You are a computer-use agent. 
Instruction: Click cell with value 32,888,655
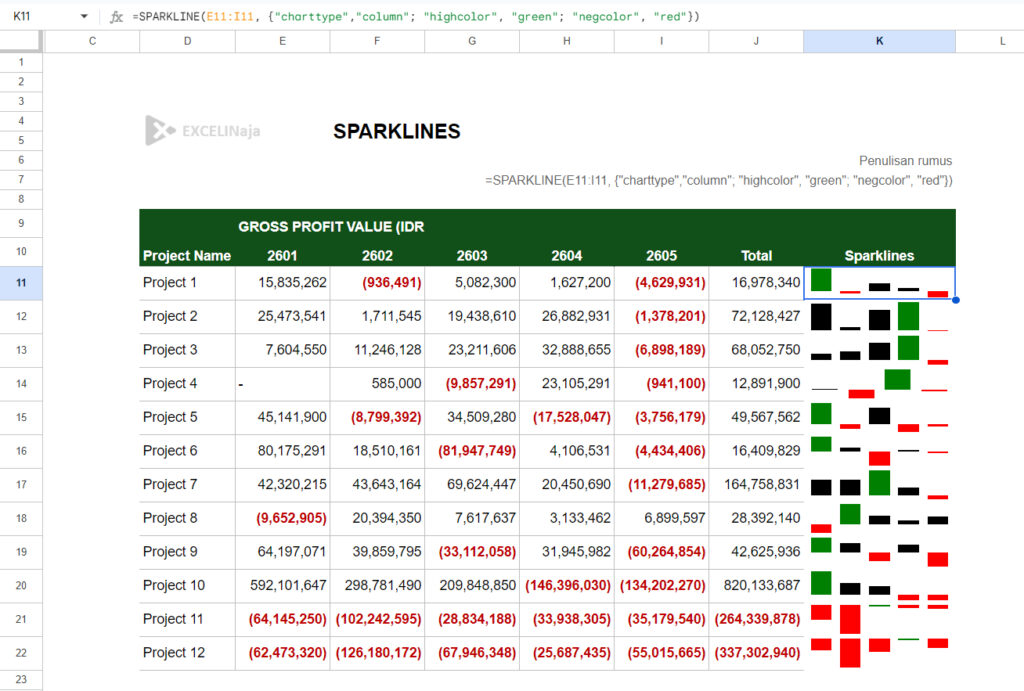pyautogui.click(x=567, y=350)
